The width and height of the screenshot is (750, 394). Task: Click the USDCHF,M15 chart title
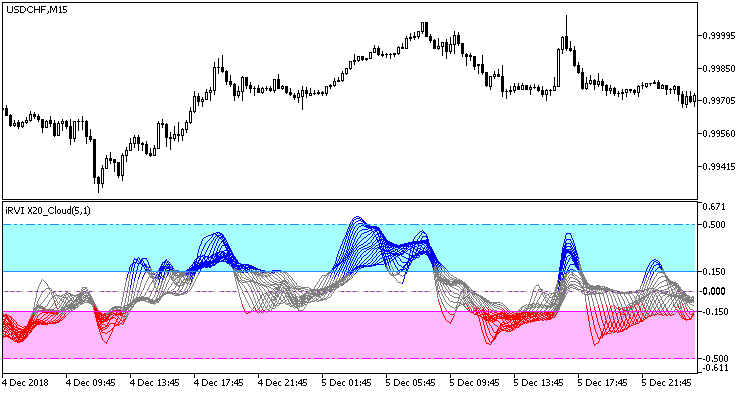[x=37, y=10]
